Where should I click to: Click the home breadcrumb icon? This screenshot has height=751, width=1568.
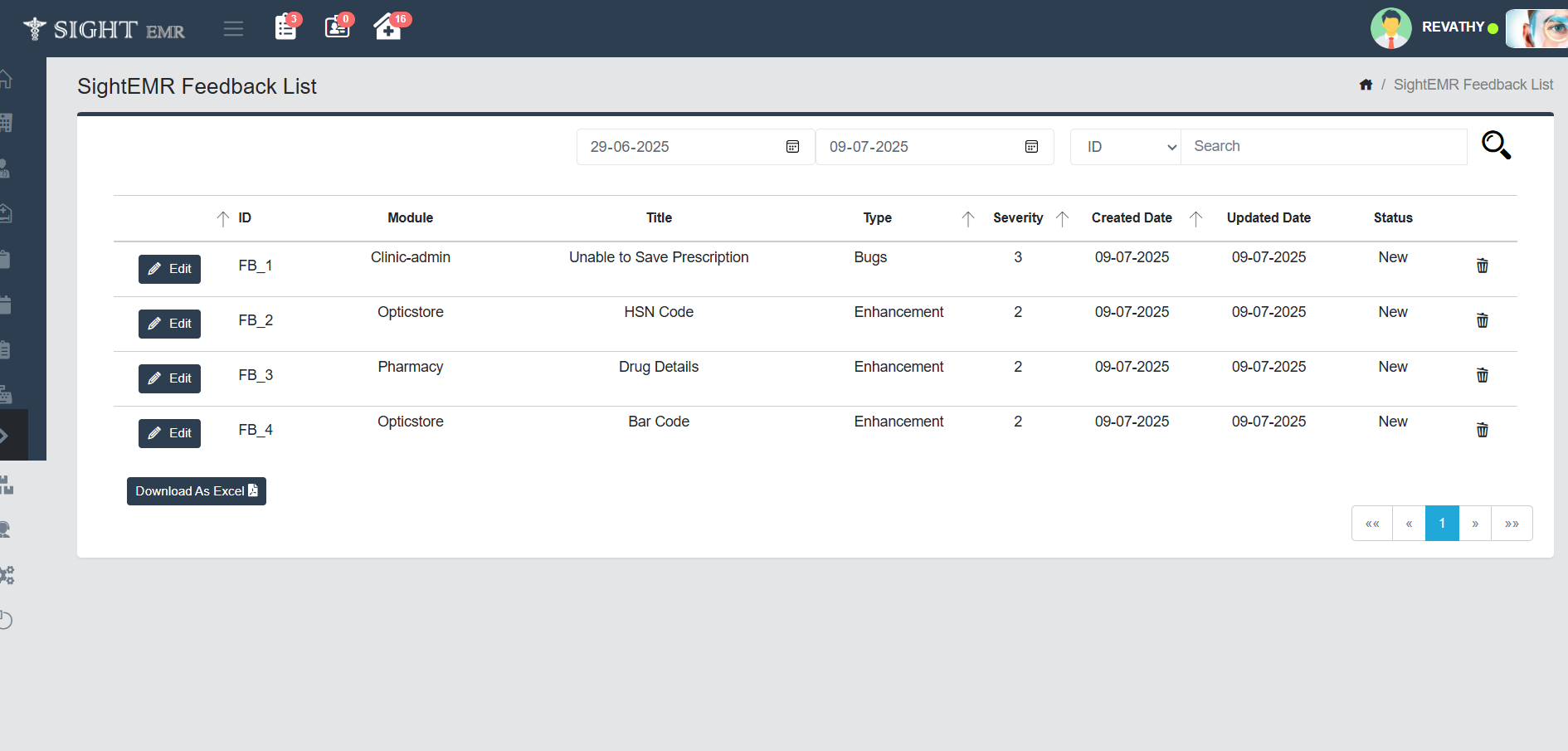1366,85
